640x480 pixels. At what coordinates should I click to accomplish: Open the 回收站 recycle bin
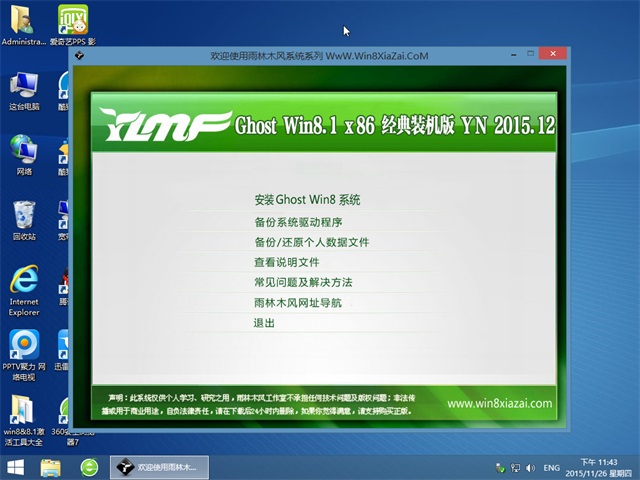coord(24,220)
